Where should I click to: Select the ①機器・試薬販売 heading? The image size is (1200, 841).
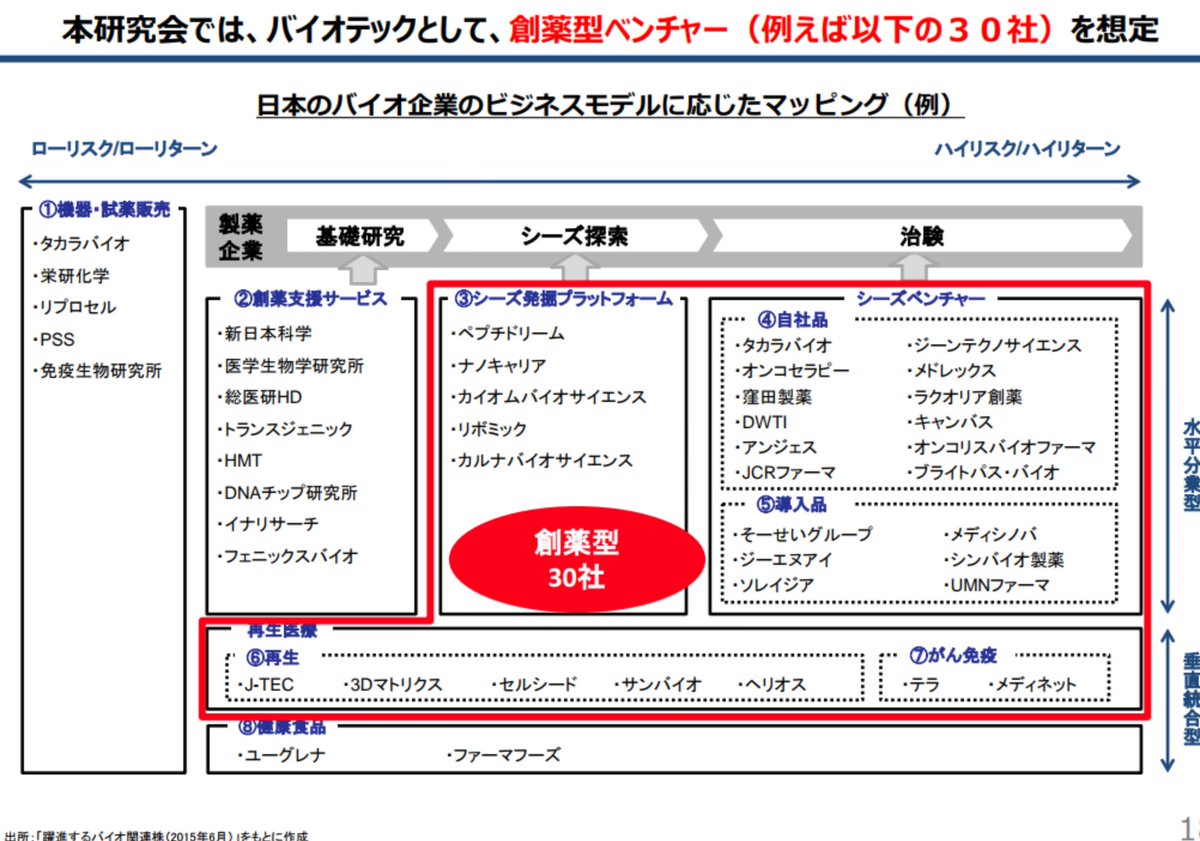point(104,210)
